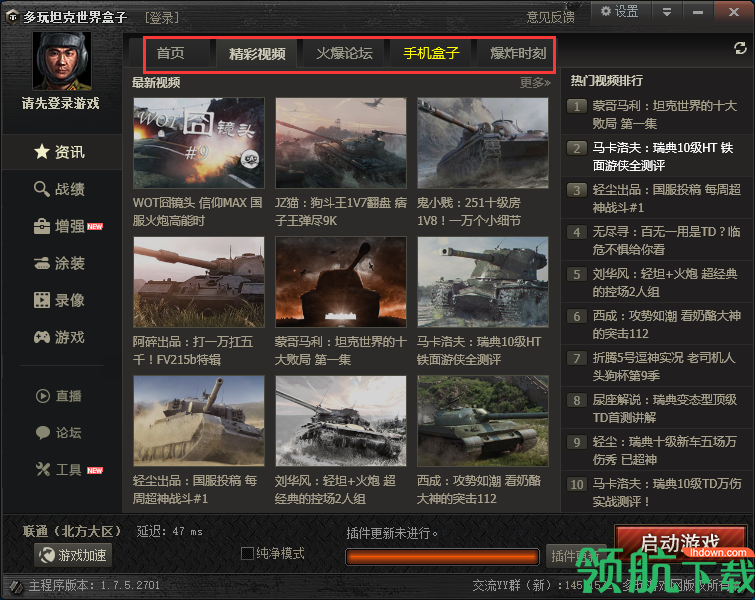Open the 涂装 tank paint icon
The height and width of the screenshot is (600, 755).
coord(42,263)
